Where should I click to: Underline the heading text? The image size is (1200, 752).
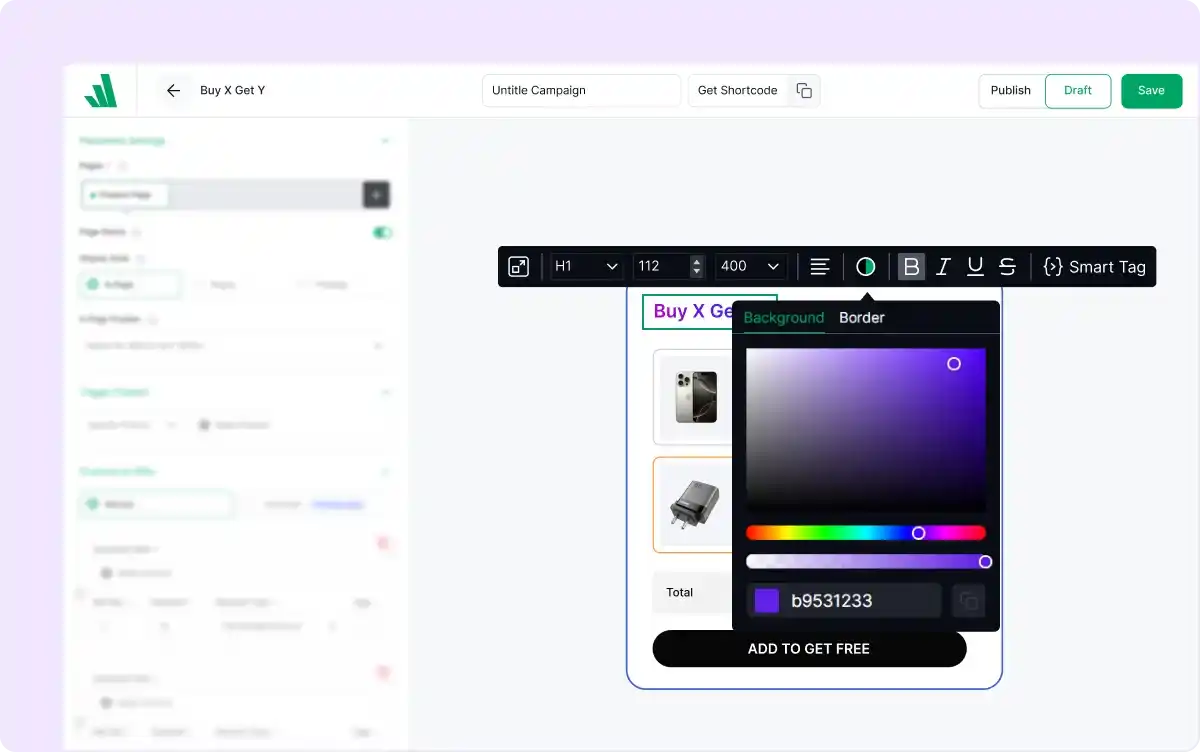pyautogui.click(x=975, y=266)
